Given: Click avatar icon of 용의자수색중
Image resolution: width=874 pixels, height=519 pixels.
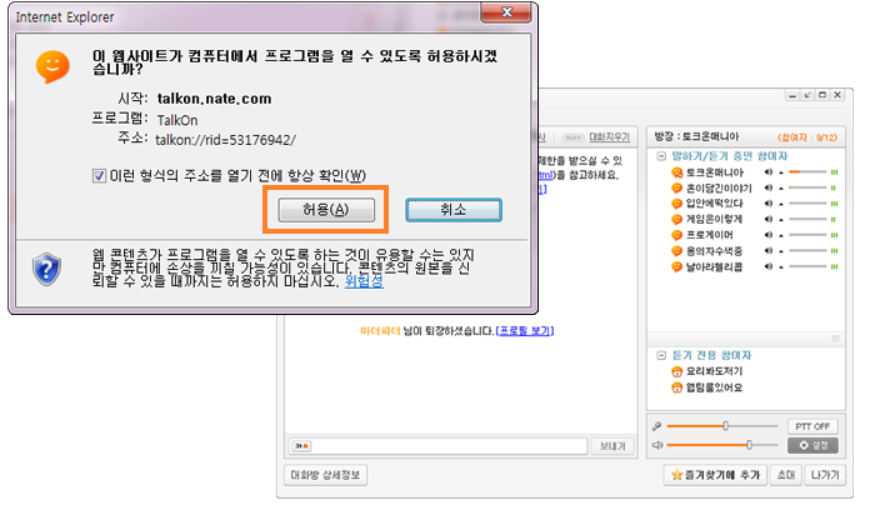Looking at the screenshot, I should pos(677,251).
